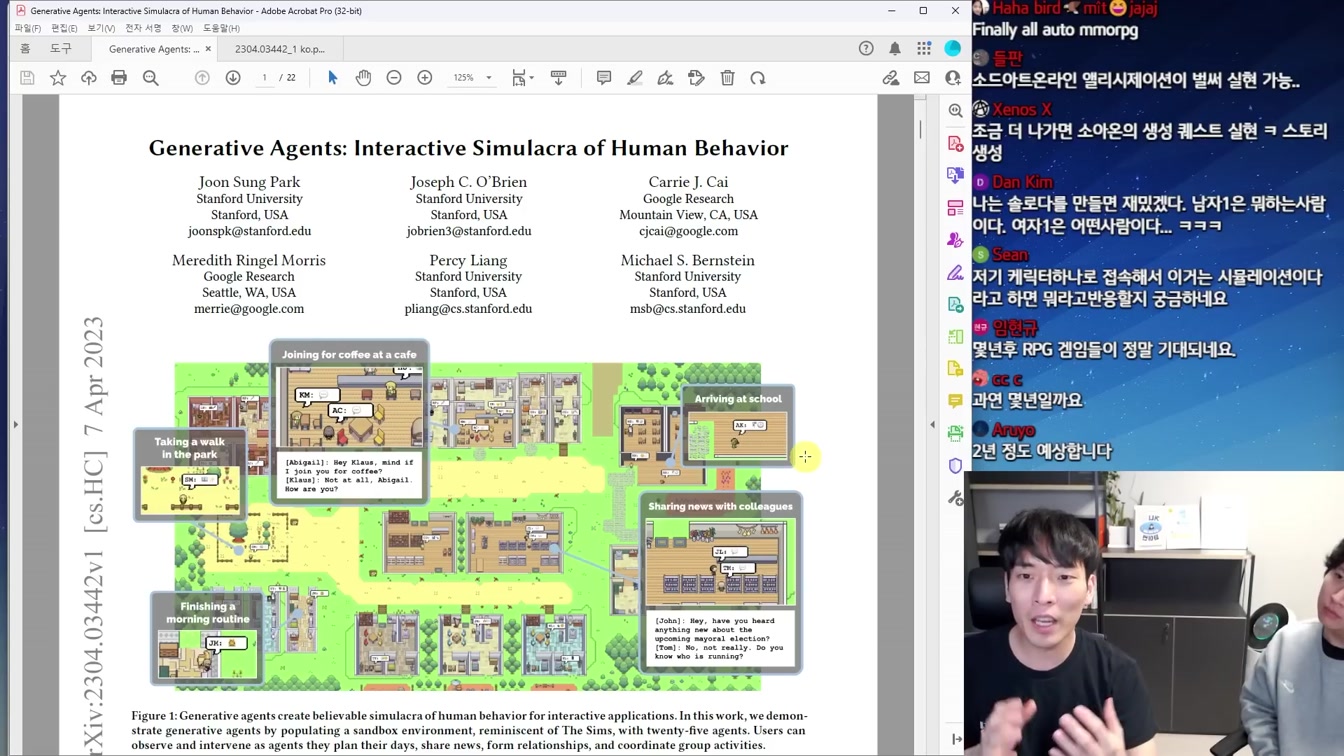This screenshot has width=1344, height=756.
Task: Click the Save file icon
Action: pos(27,78)
